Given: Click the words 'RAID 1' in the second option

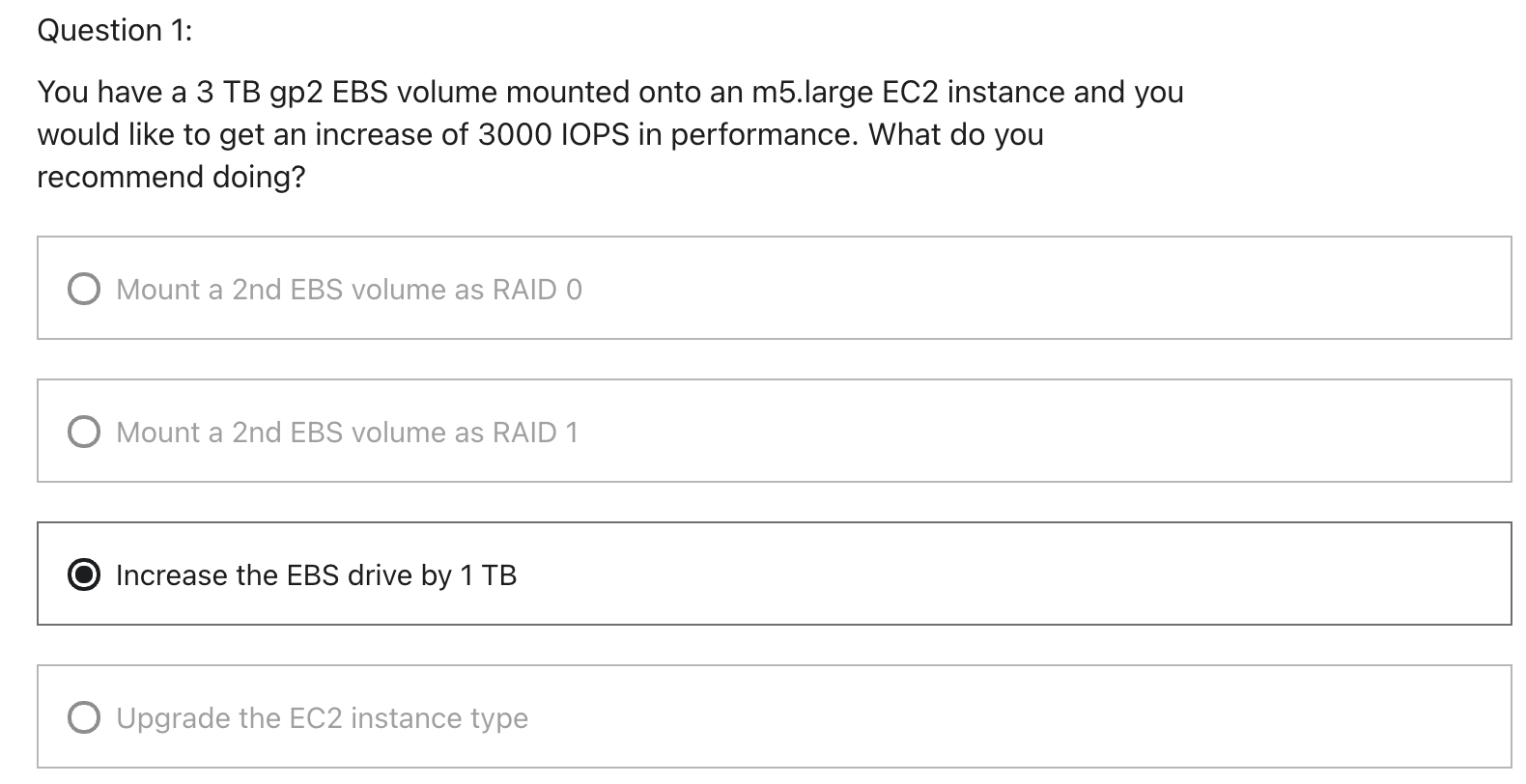Looking at the screenshot, I should pos(536,433).
